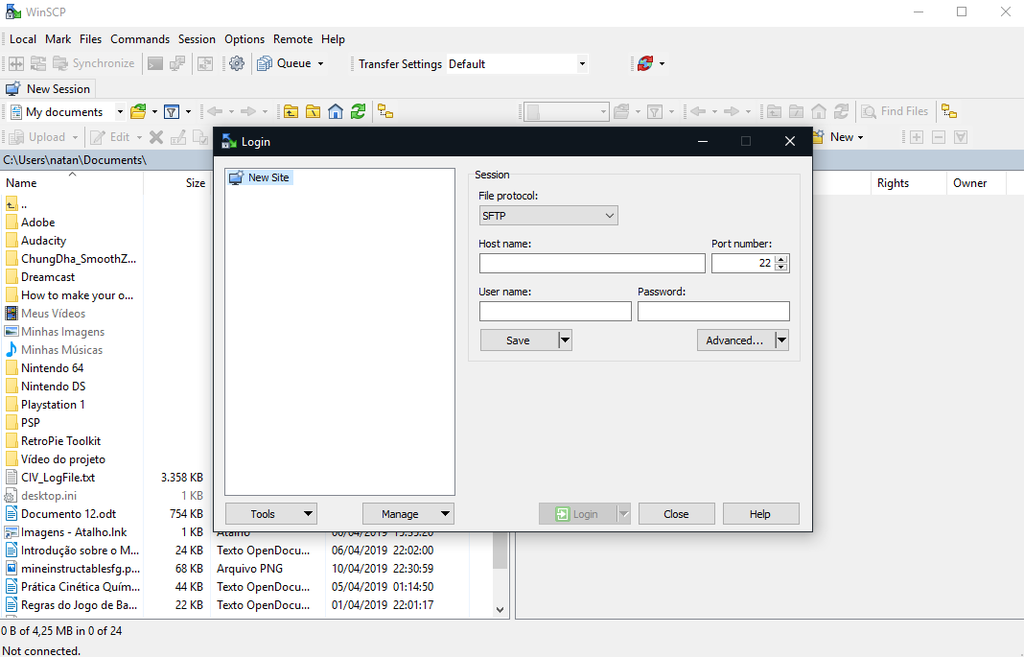Click the Save button in Login dialog

[x=519, y=340]
